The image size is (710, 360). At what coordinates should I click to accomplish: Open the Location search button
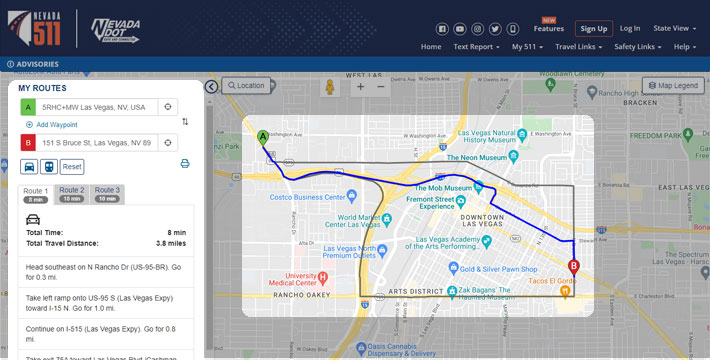tap(246, 86)
